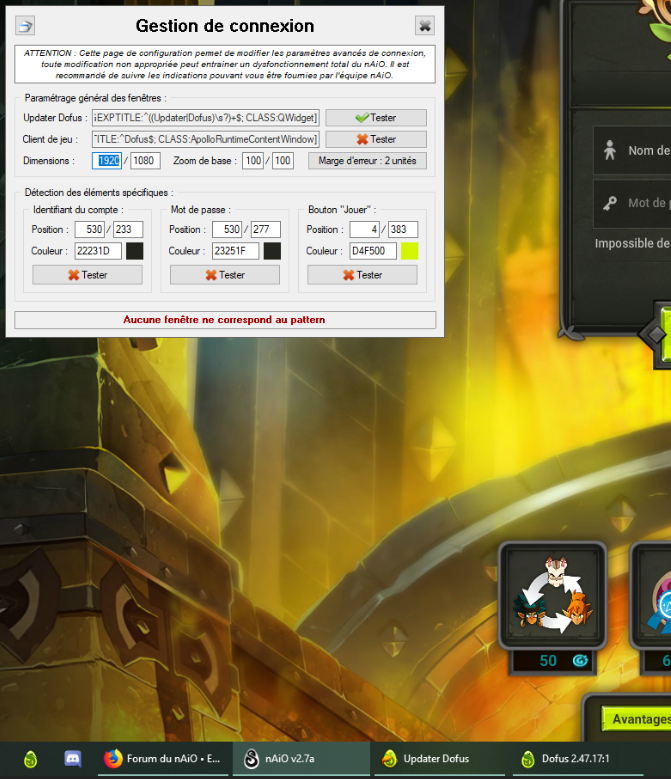Edit Bouton Jouer color code D4F500
Screen dimensions: 671x779
tap(373, 251)
